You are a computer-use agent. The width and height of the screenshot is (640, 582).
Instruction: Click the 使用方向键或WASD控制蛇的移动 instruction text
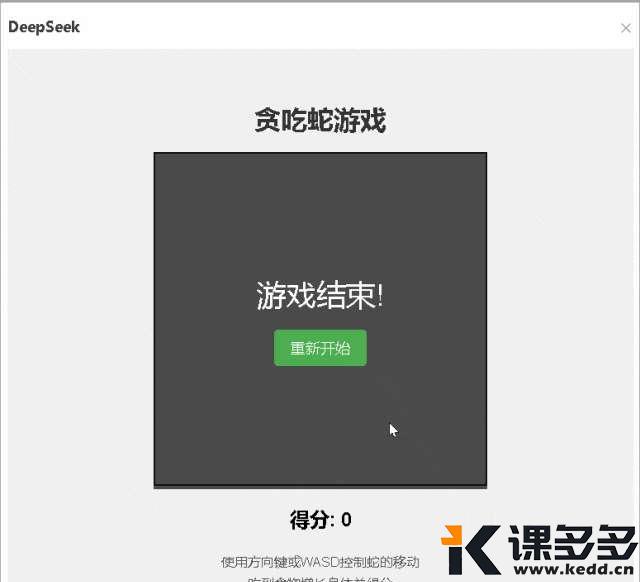pyautogui.click(x=320, y=562)
